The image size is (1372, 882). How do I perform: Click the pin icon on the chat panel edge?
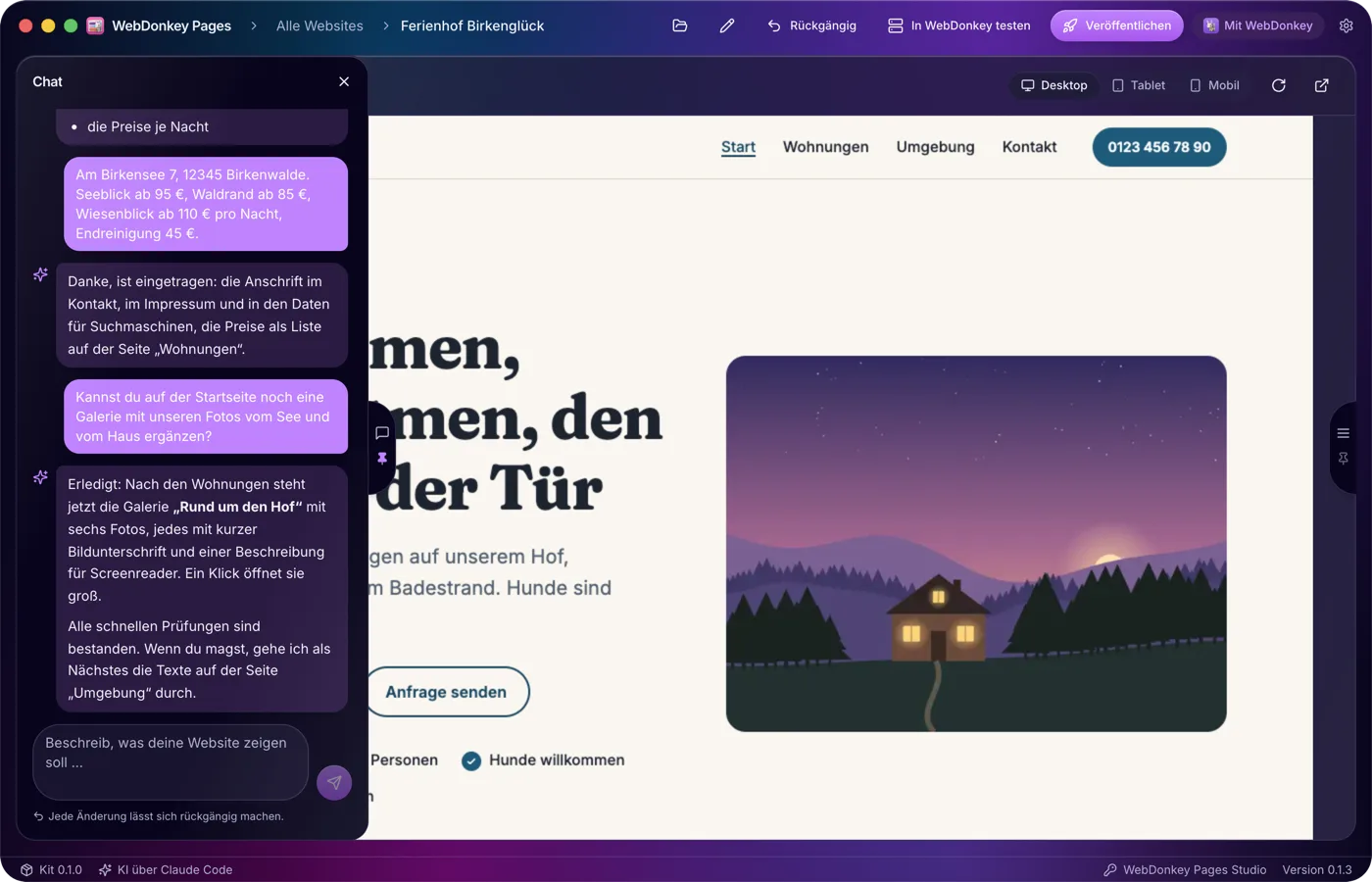pos(382,458)
